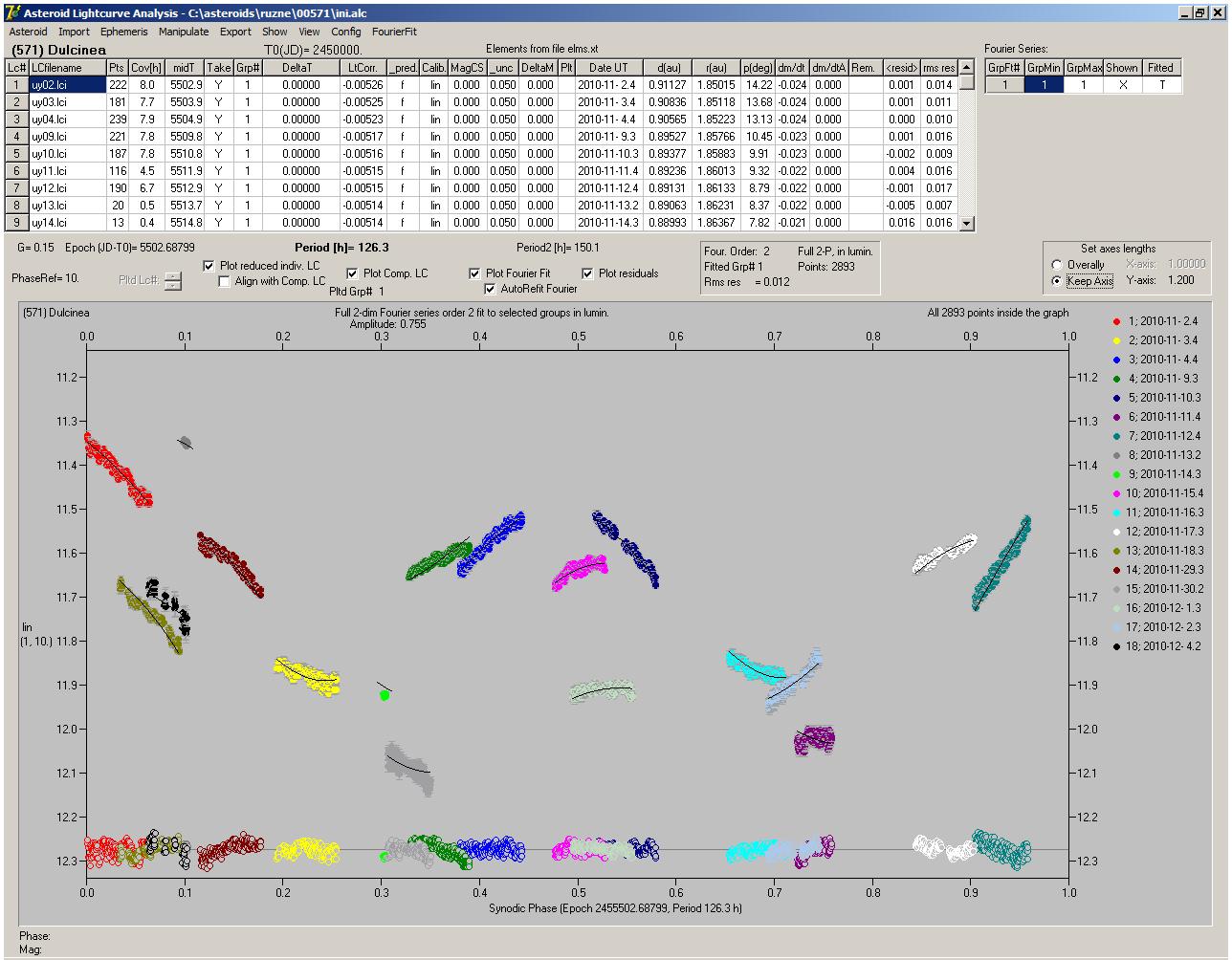Toggle Plot Fourier Fit checkbox

474,273
